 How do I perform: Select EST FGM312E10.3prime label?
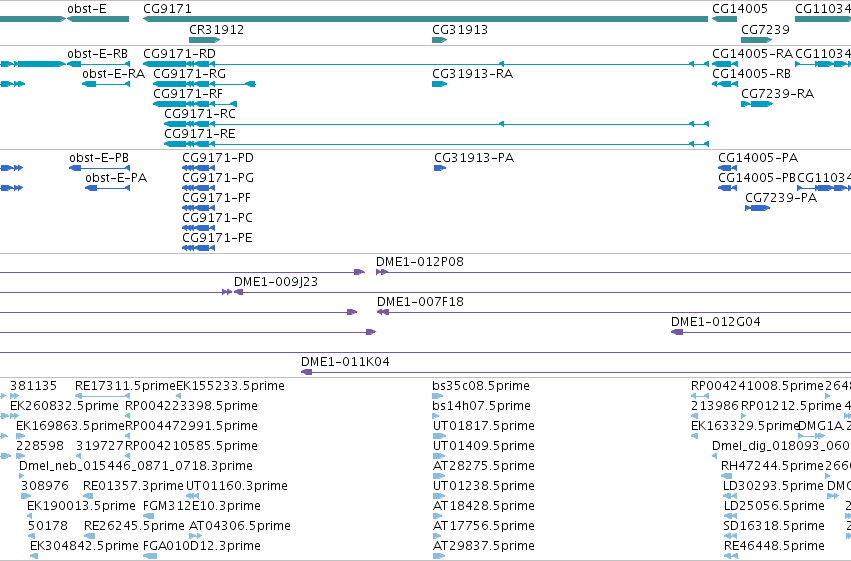tap(202, 507)
